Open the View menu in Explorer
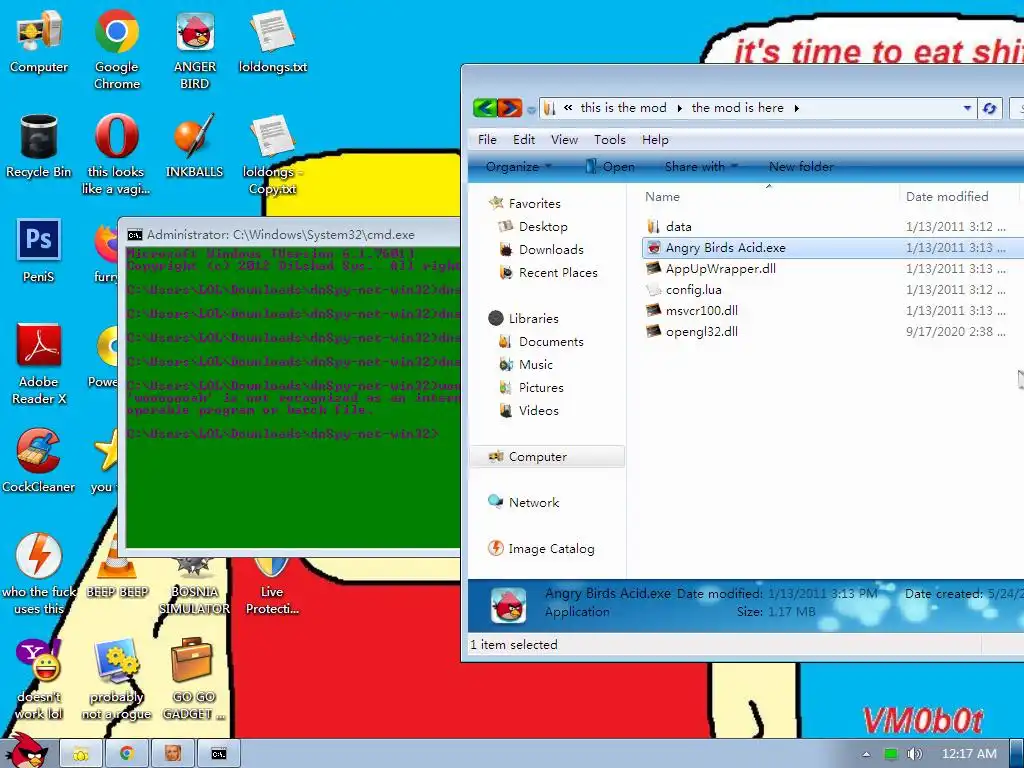Image resolution: width=1024 pixels, height=768 pixels. coord(564,140)
